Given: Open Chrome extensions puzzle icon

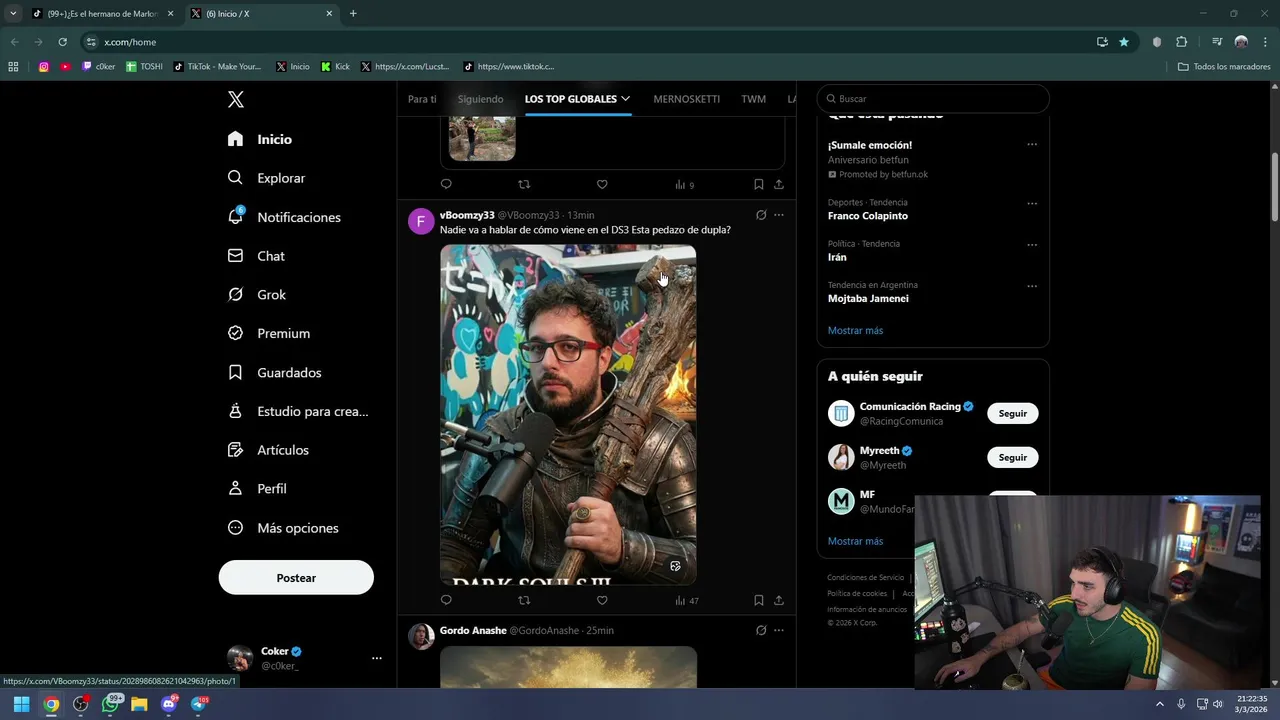Looking at the screenshot, I should coord(1182,42).
